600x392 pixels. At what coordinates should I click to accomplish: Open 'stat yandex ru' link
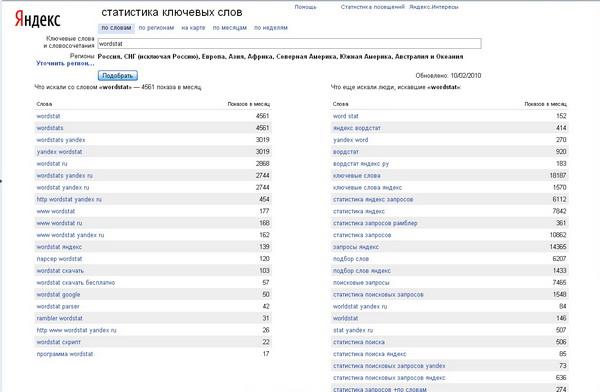point(353,330)
